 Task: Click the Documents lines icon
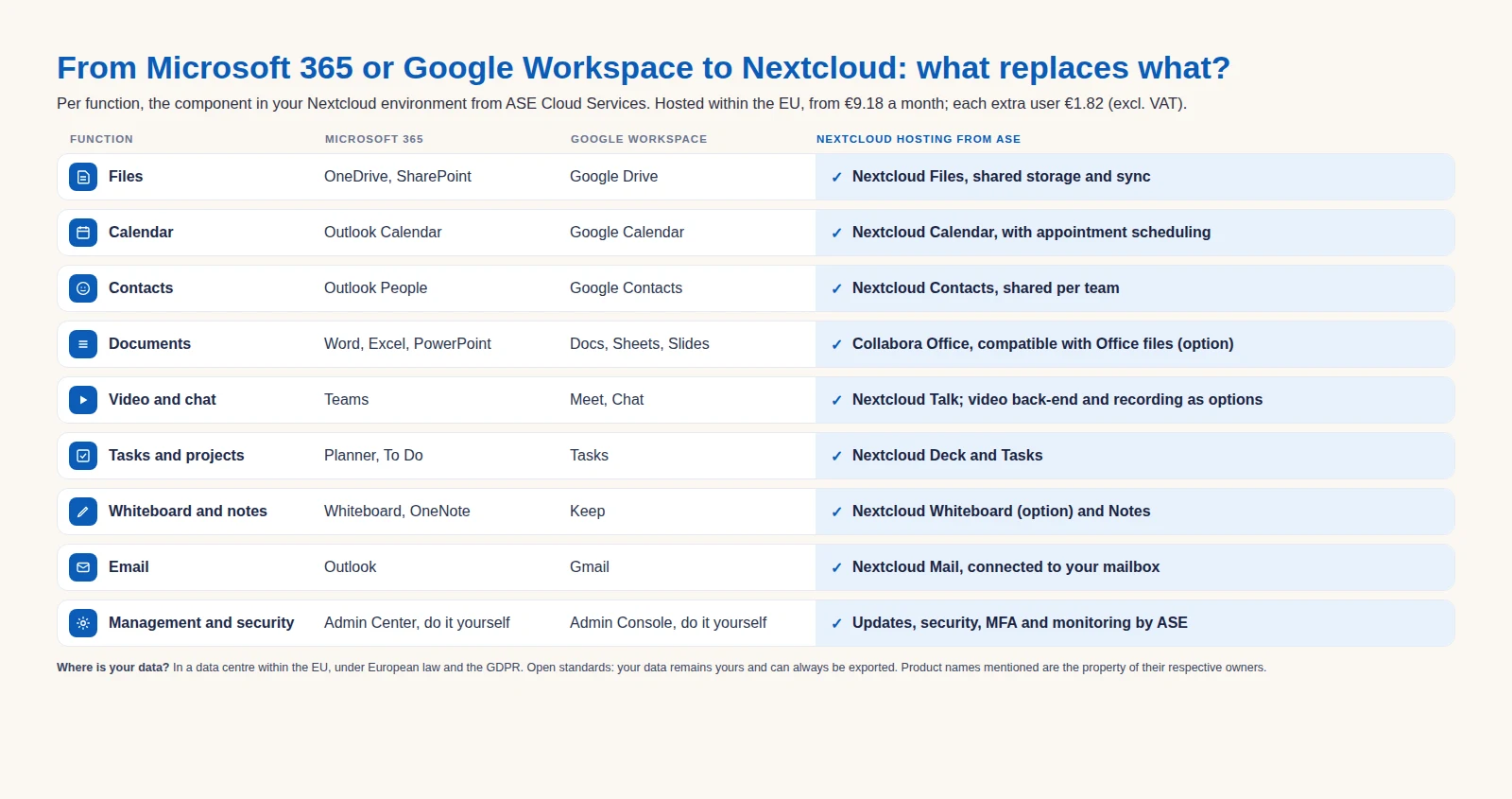[x=83, y=344]
